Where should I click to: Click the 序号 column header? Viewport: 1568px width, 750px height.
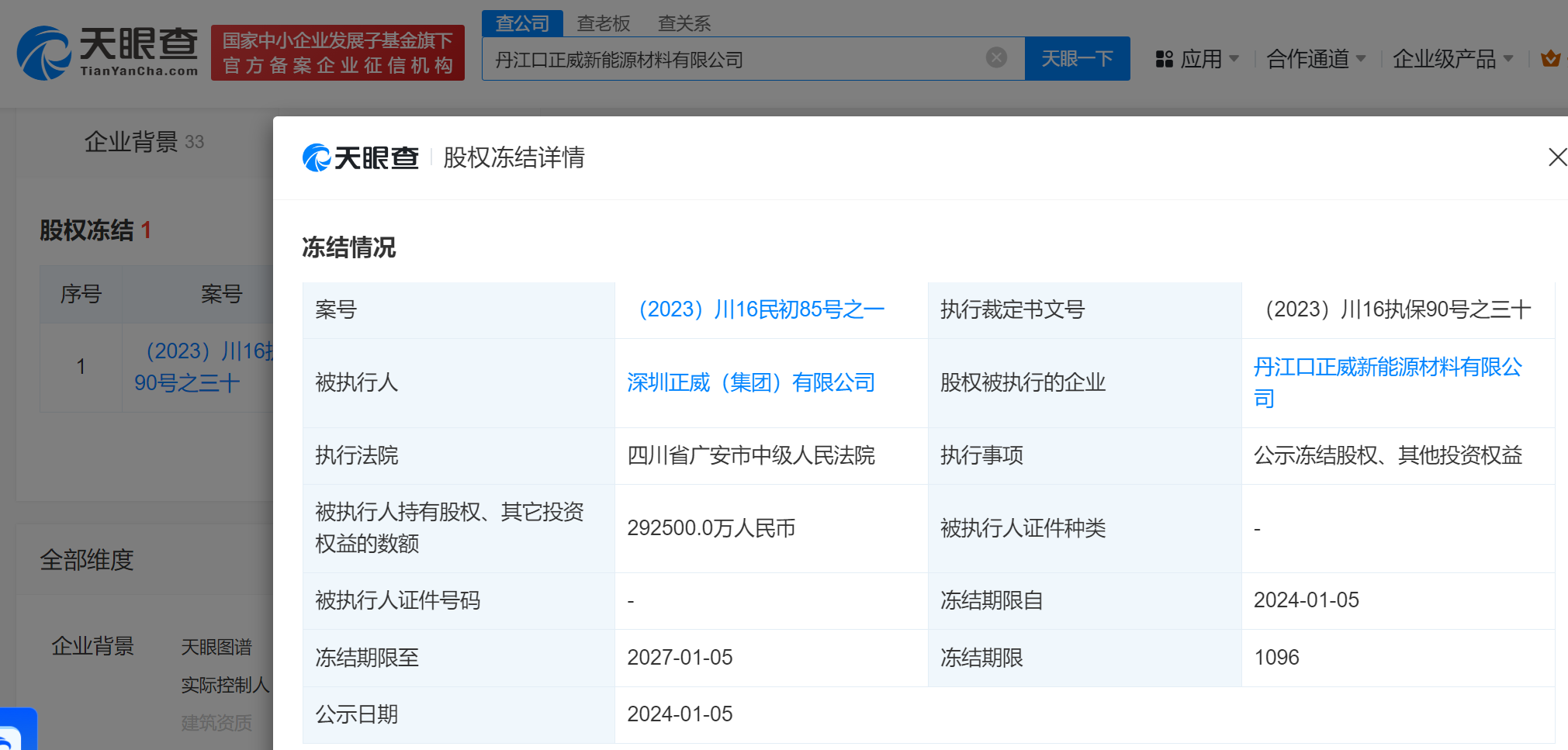pos(81,294)
